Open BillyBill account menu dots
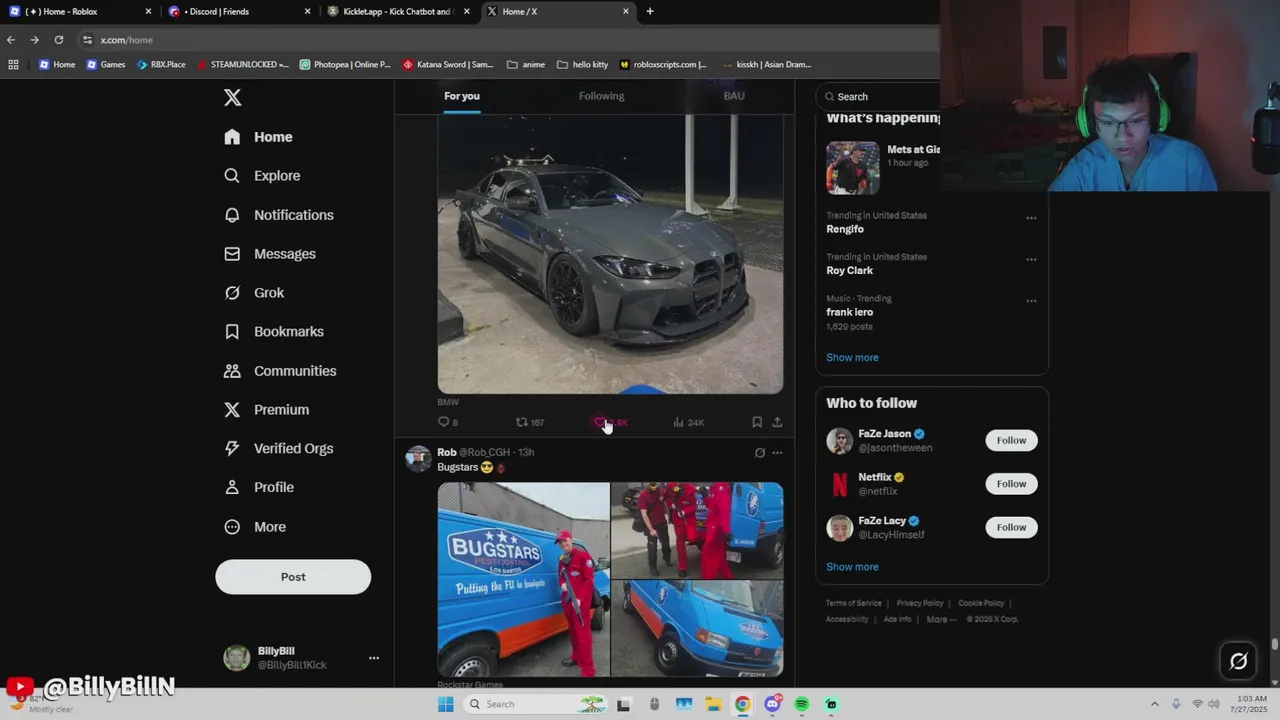Image resolution: width=1280 pixels, height=720 pixels. (374, 658)
